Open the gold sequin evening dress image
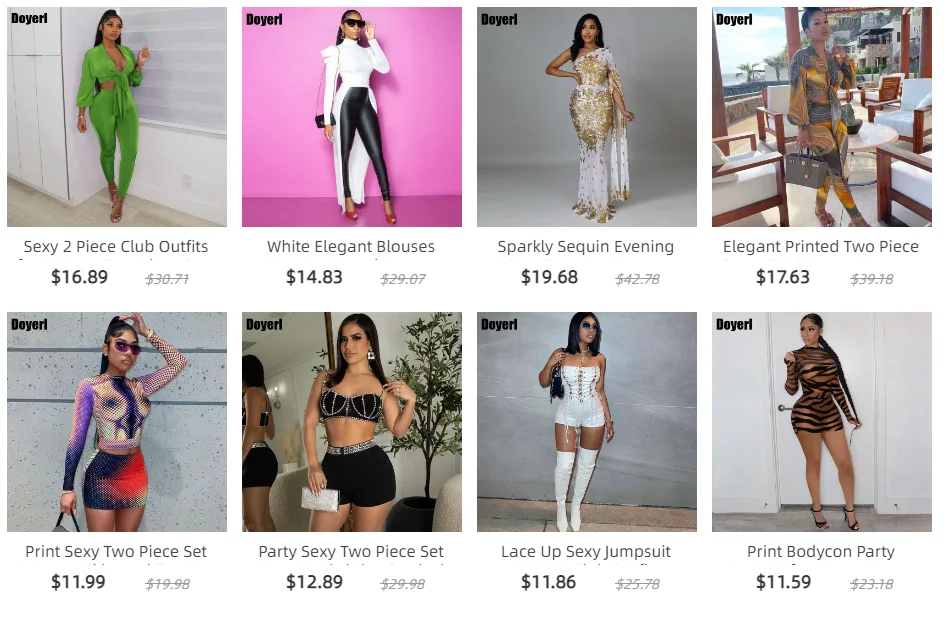The width and height of the screenshot is (944, 626). pos(587,117)
